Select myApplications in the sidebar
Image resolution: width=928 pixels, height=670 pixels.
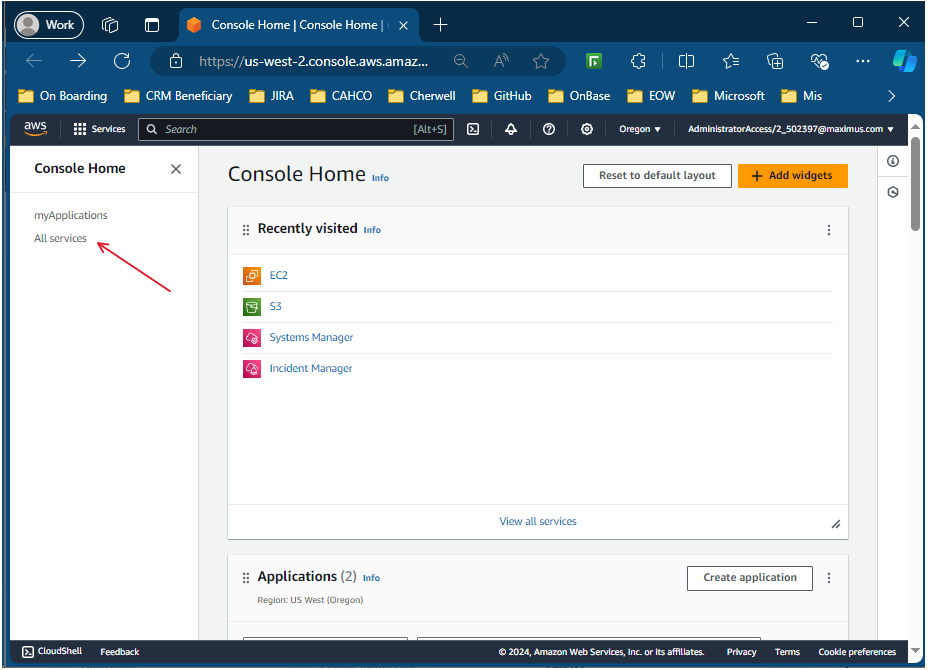click(71, 215)
